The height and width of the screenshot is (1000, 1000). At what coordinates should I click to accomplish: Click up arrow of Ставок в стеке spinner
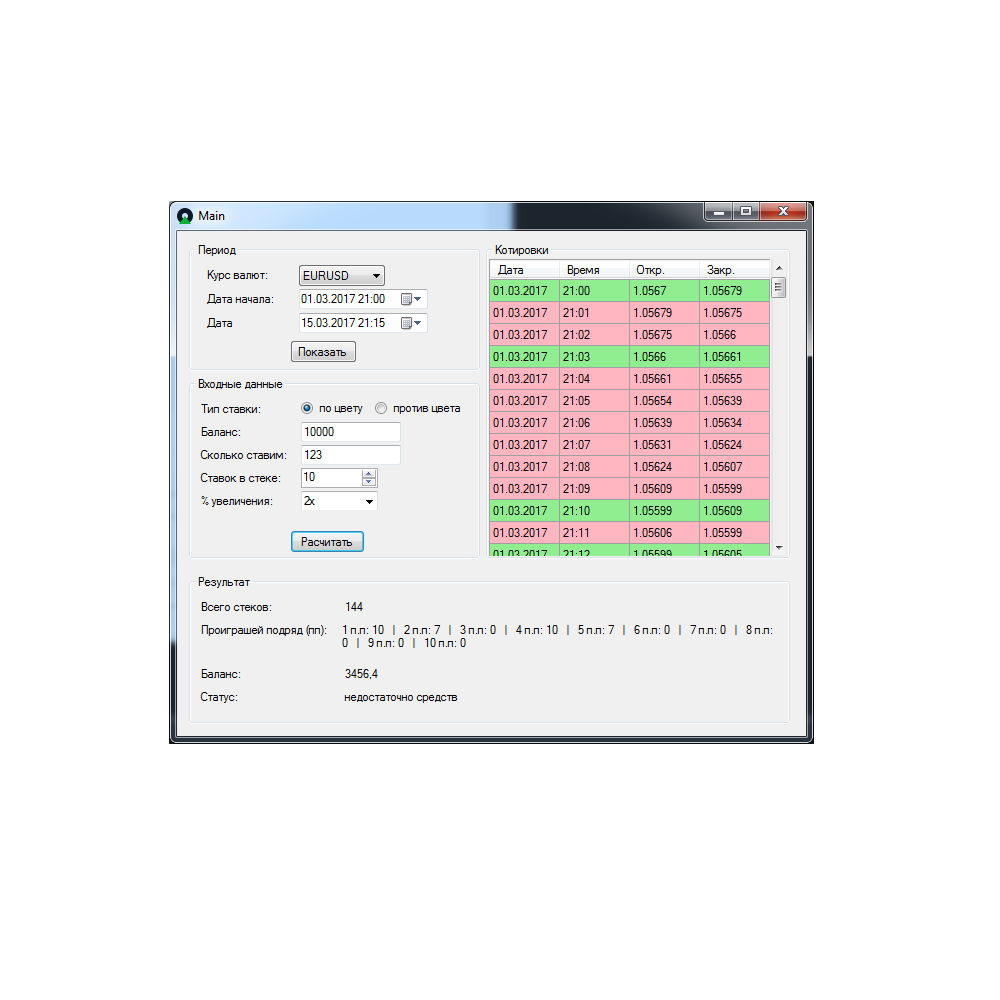369,474
